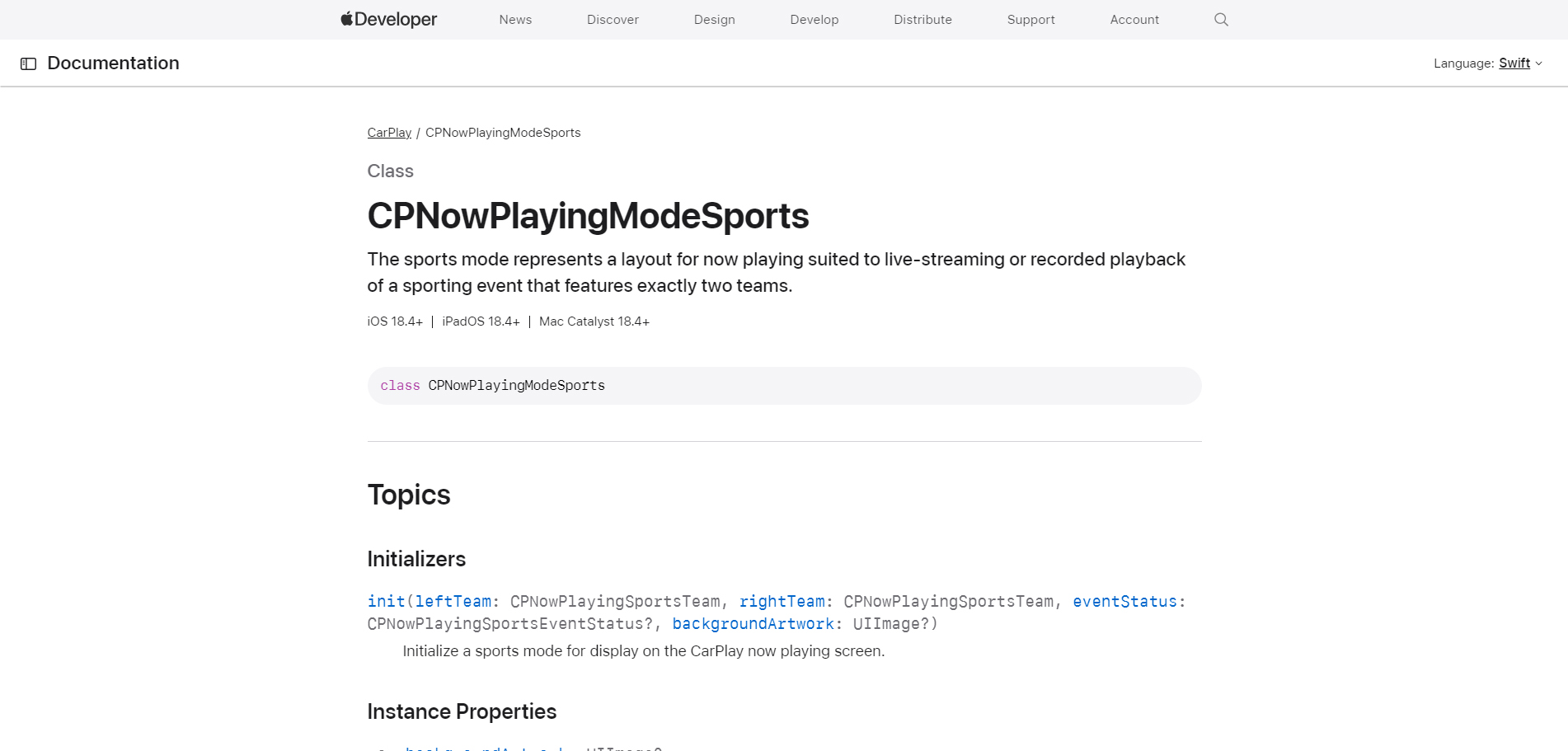This screenshot has width=1568, height=751.
Task: Open the rightTeam parameter link
Action: tap(781, 601)
